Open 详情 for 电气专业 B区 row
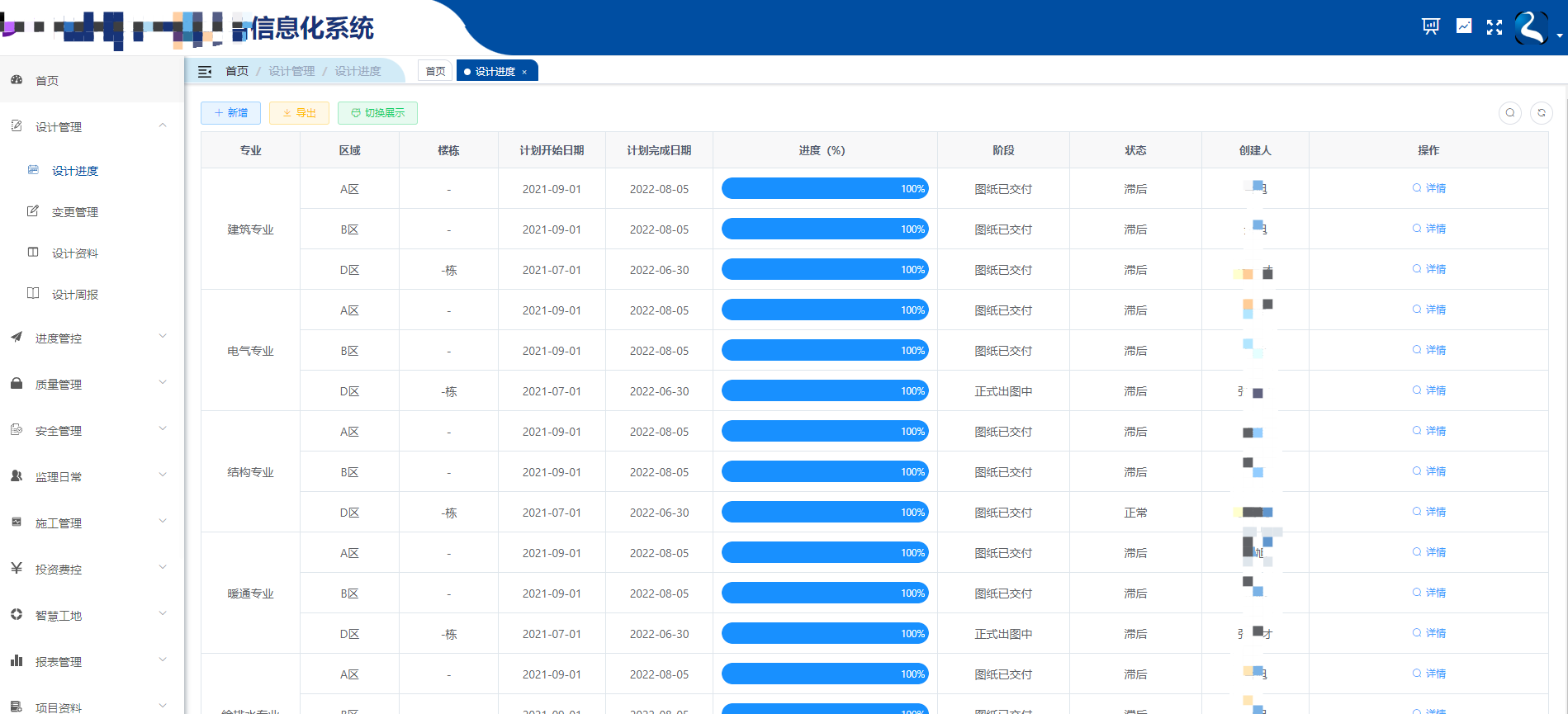 pos(1428,350)
